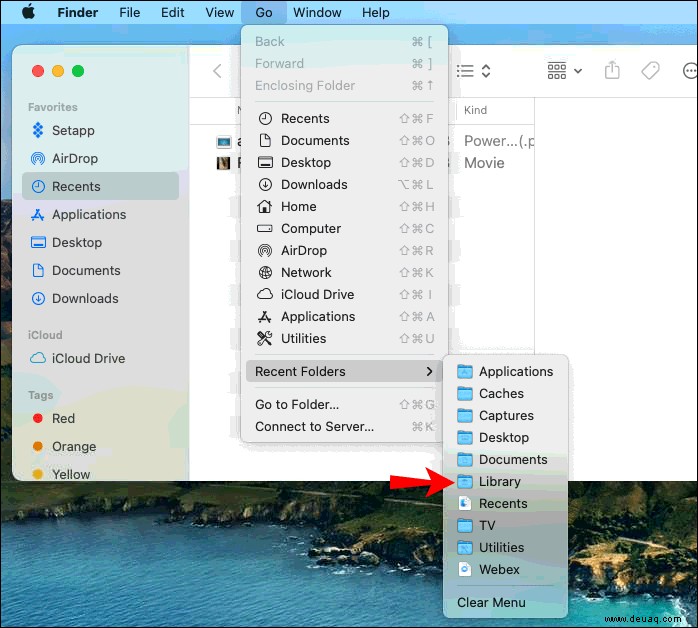Click the green zoom window button
Screen dimensions: 698x628
[78, 71]
